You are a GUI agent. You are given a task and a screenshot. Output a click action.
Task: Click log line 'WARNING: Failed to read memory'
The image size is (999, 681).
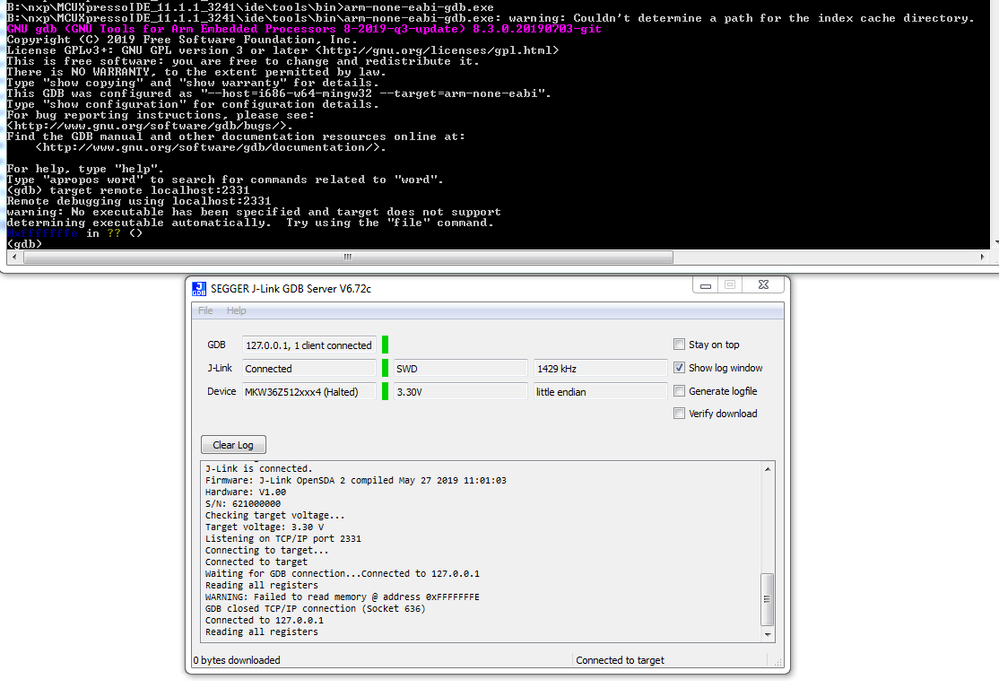342,597
